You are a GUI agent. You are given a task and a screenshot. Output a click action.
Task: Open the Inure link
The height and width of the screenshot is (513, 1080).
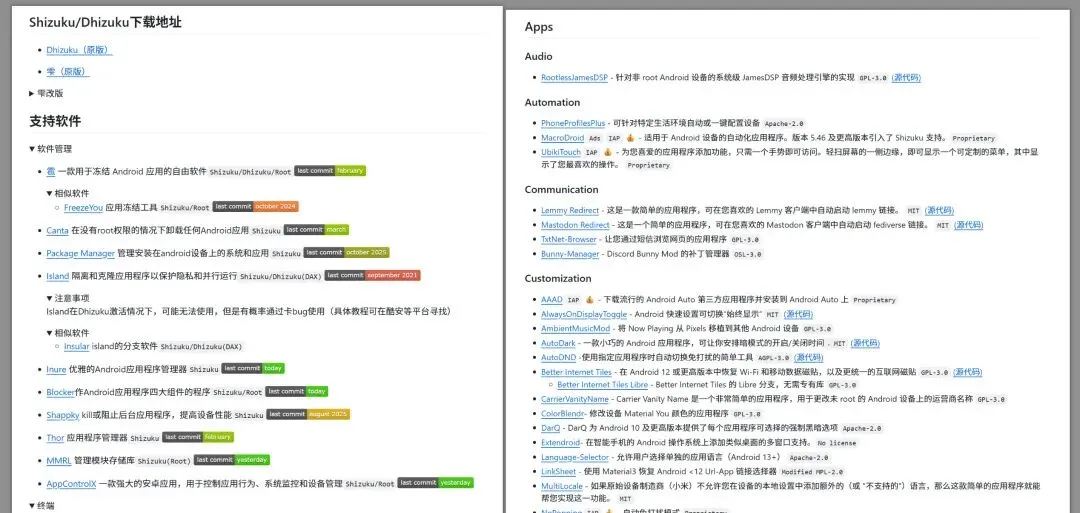[56, 369]
